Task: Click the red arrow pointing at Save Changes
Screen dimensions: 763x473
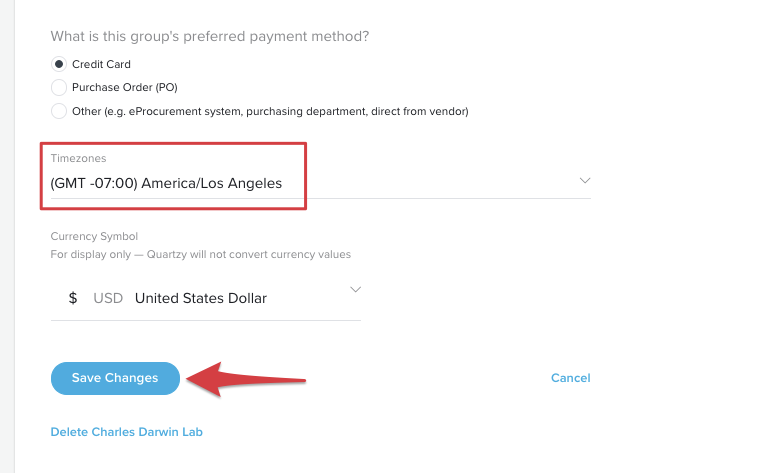Action: (x=246, y=379)
